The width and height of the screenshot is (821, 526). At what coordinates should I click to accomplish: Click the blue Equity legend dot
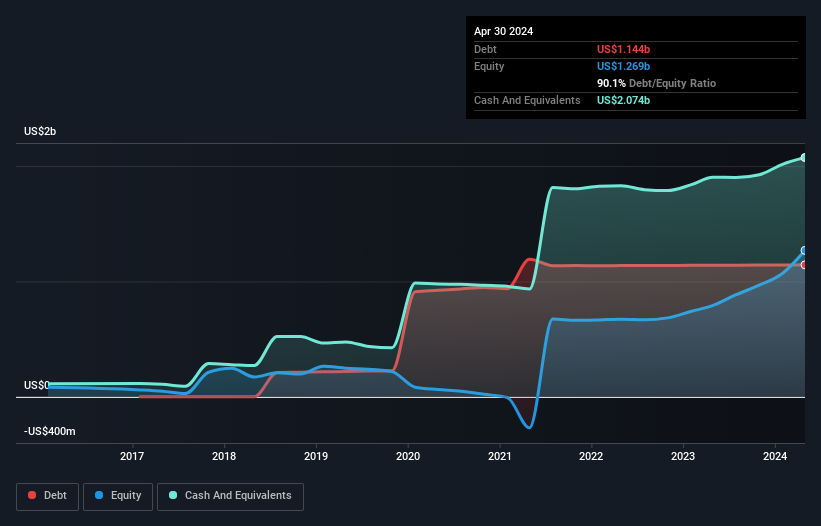[99, 495]
